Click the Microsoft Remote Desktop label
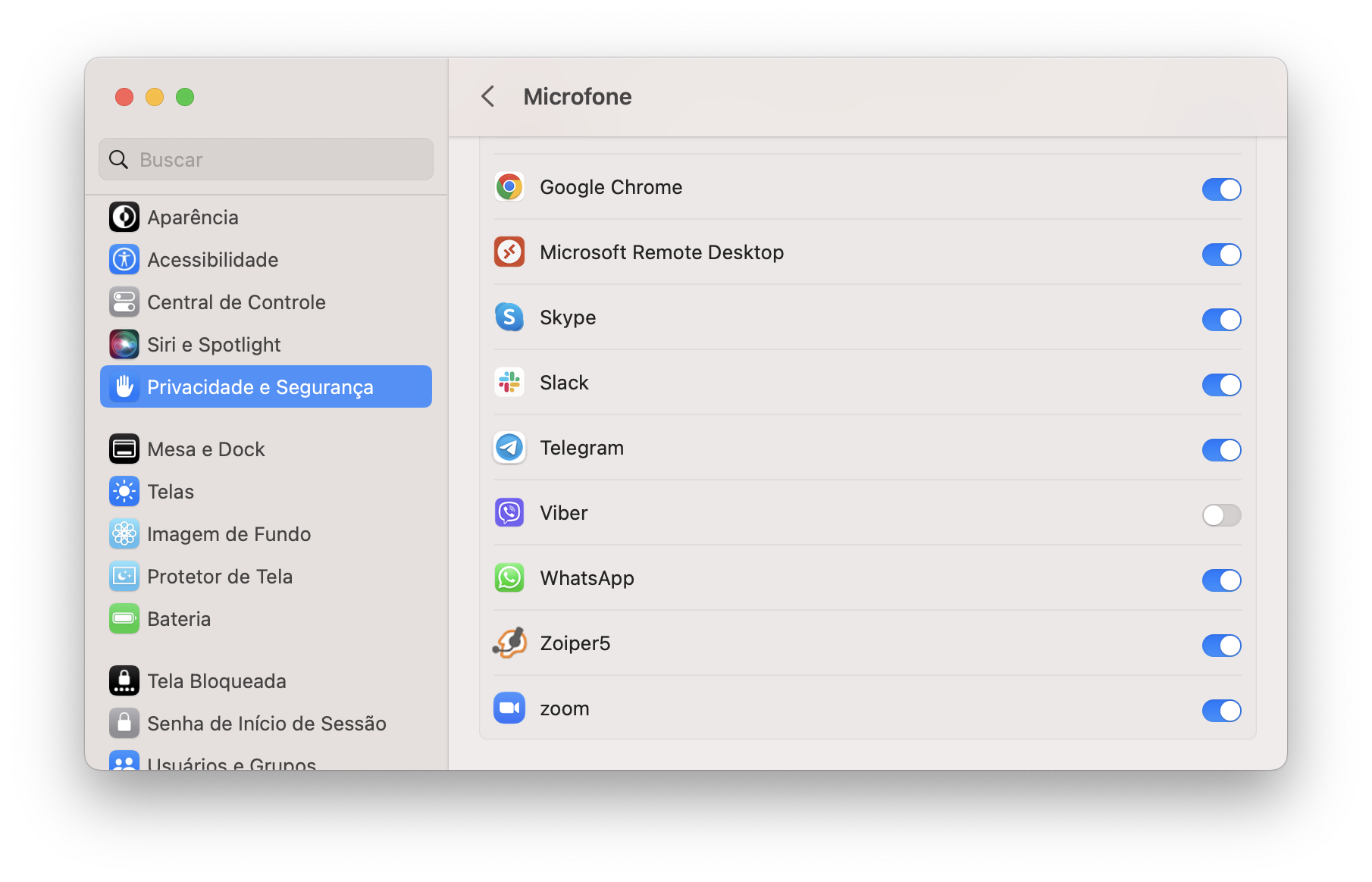Image resolution: width=1372 pixels, height=882 pixels. pyautogui.click(x=662, y=252)
